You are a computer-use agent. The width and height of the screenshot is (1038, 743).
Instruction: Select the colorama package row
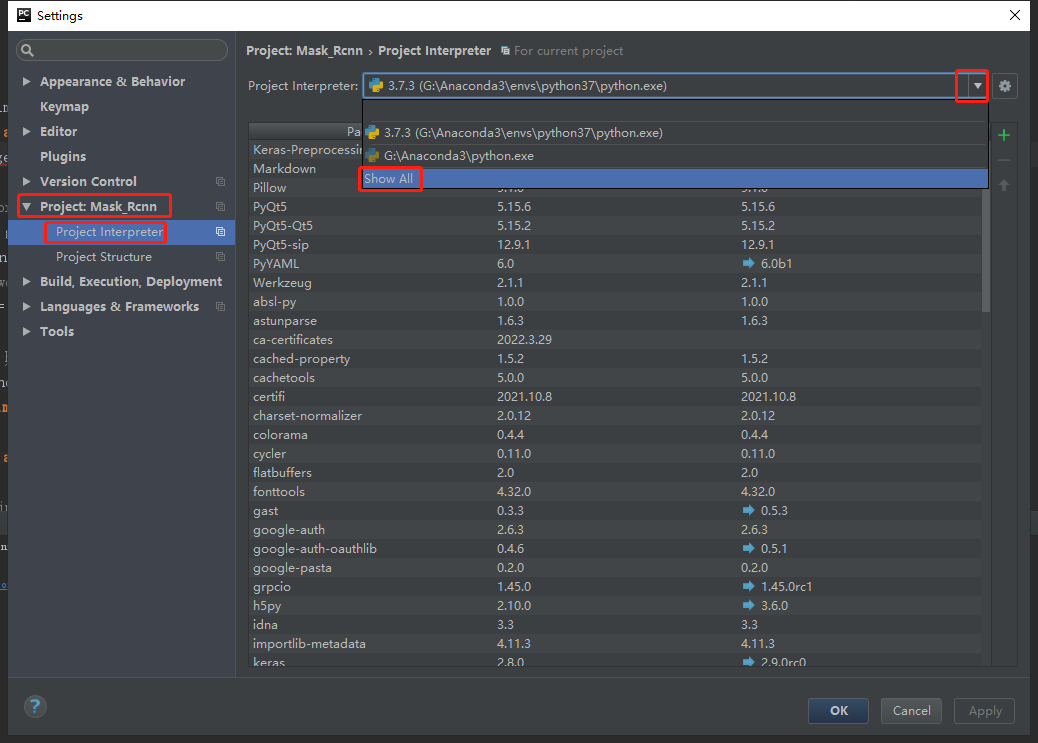click(616, 435)
